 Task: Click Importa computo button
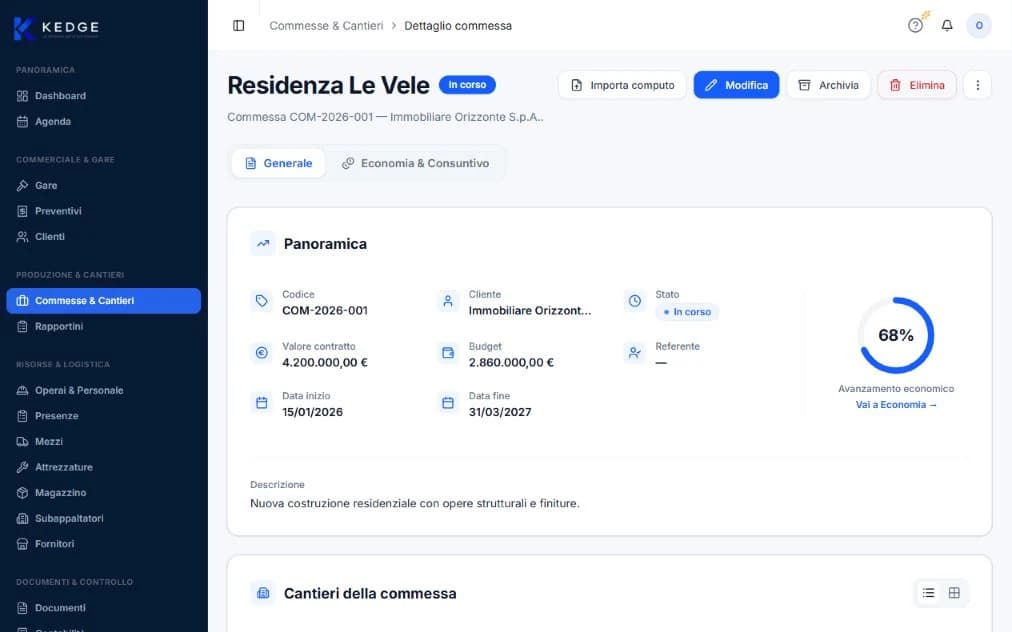[x=622, y=85]
